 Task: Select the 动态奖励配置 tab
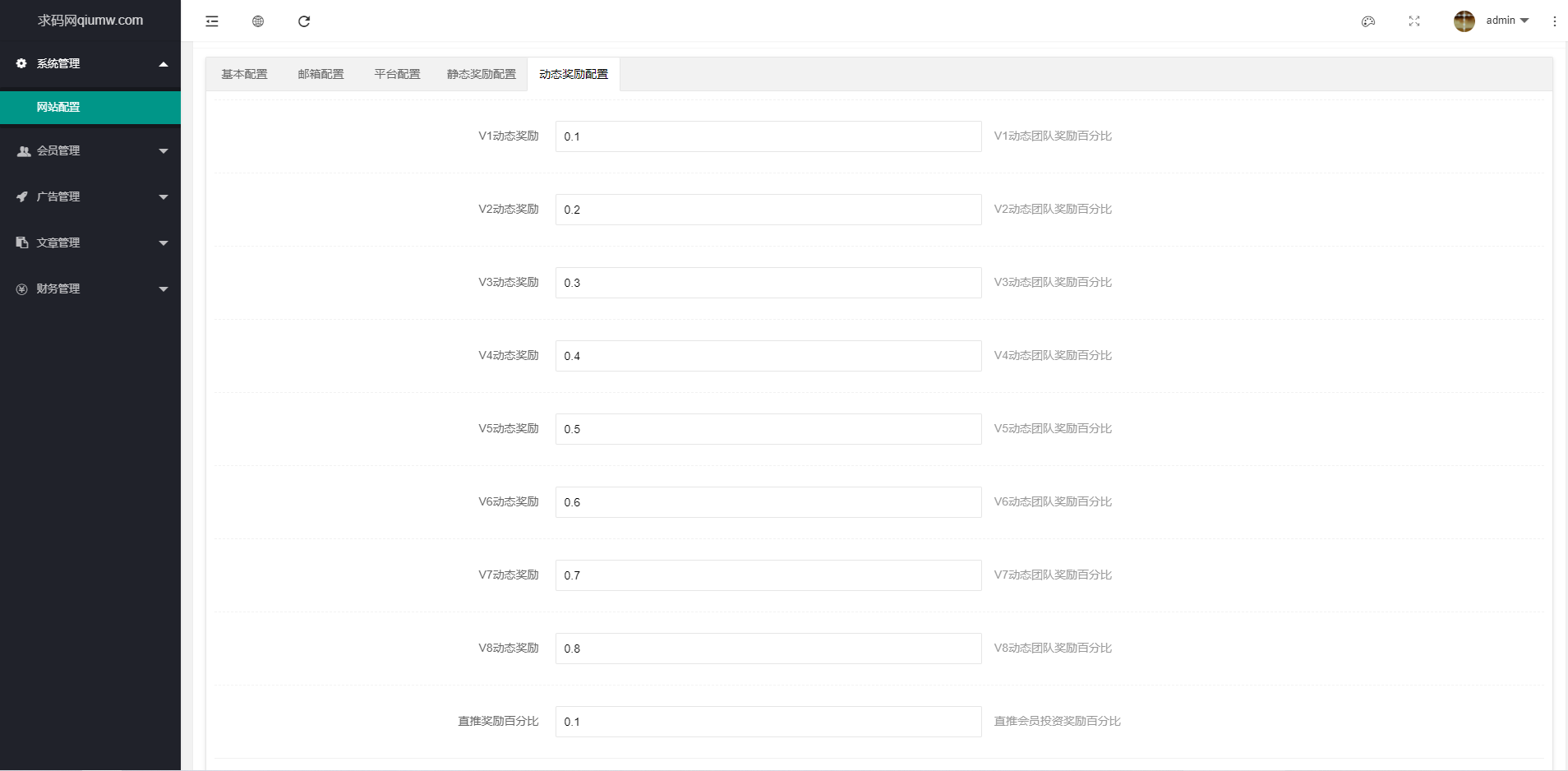pos(574,74)
